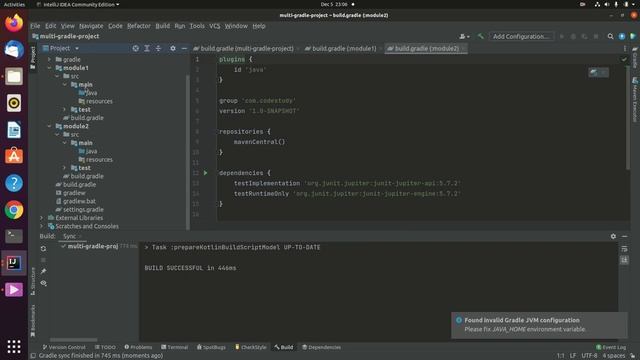Screen dimensions: 640x360
Task: Open Project panel settings gear
Action: tap(173, 48)
